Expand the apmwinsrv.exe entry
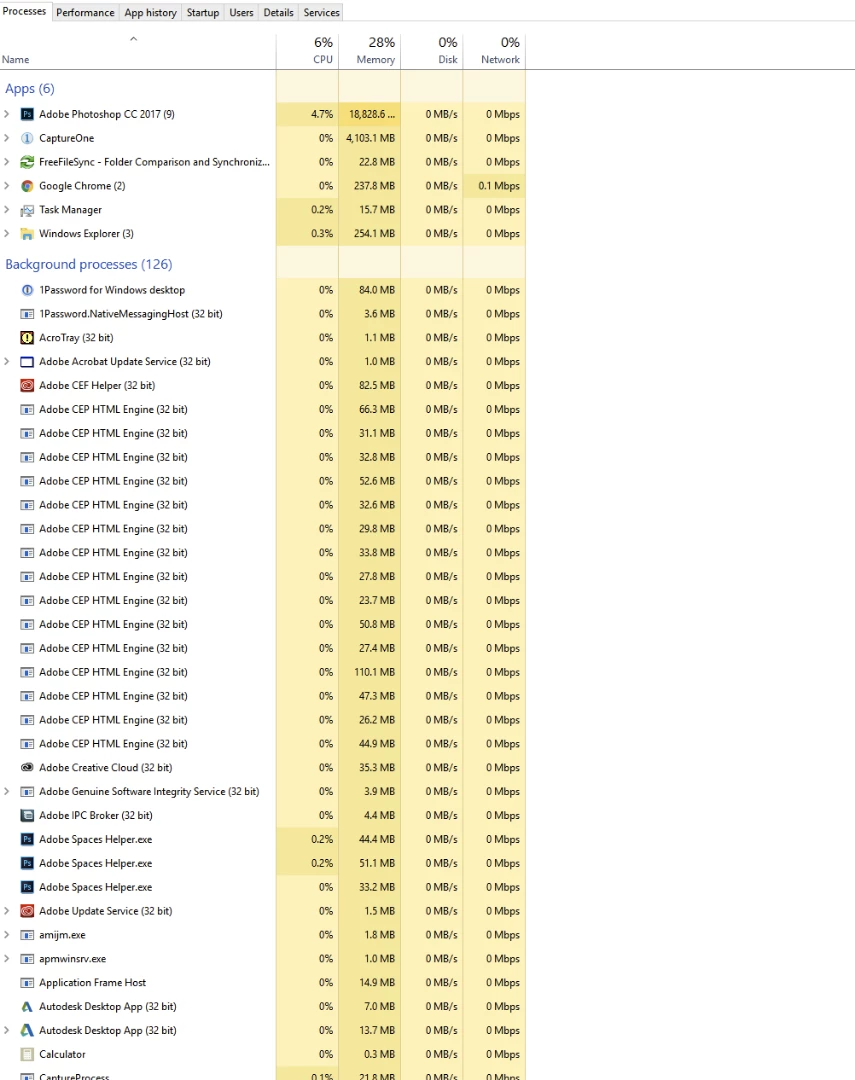 coord(7,959)
